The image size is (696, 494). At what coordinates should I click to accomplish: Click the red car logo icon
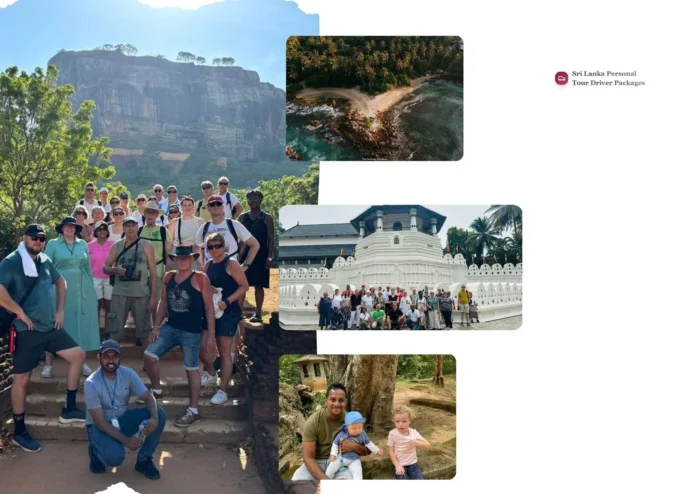561,78
